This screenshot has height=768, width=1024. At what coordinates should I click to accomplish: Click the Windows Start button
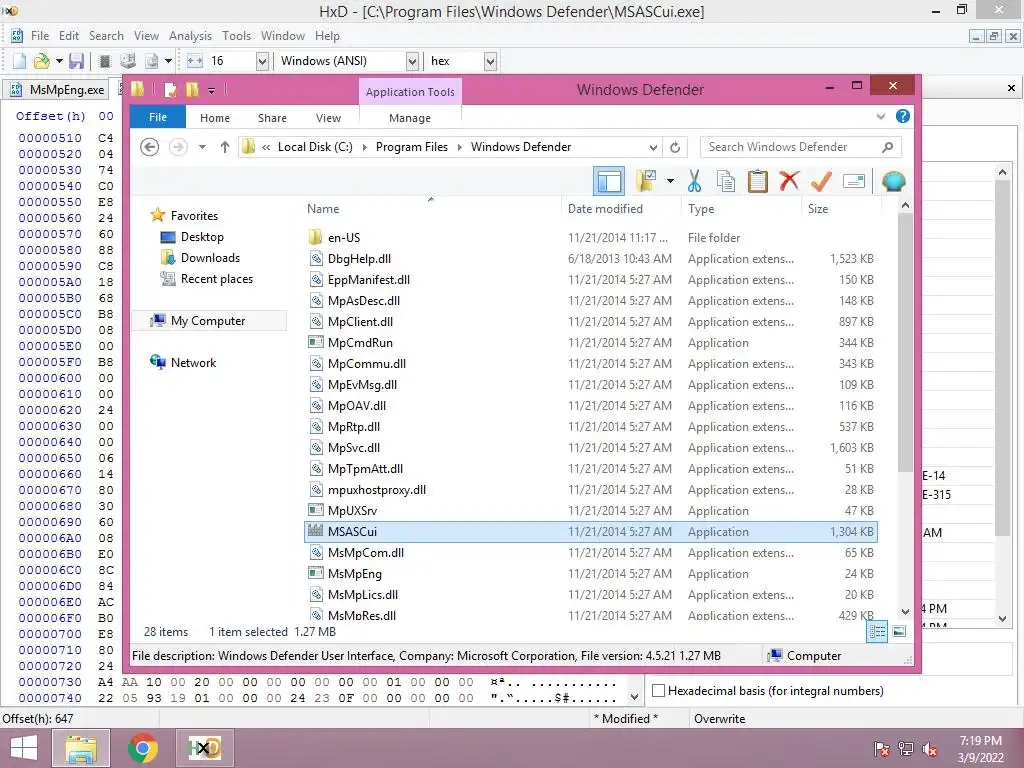tap(24, 748)
